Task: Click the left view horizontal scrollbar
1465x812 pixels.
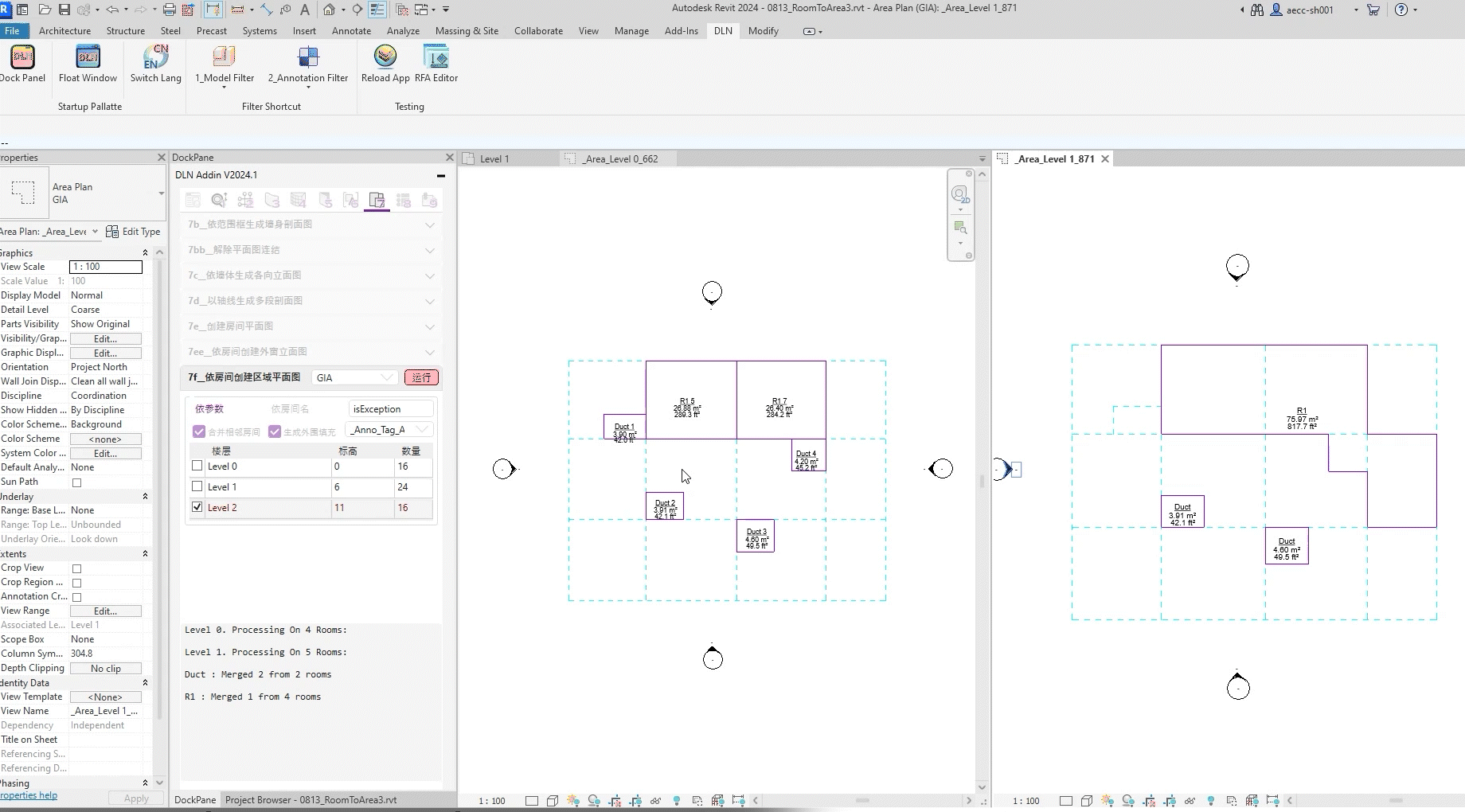Action: click(x=862, y=801)
